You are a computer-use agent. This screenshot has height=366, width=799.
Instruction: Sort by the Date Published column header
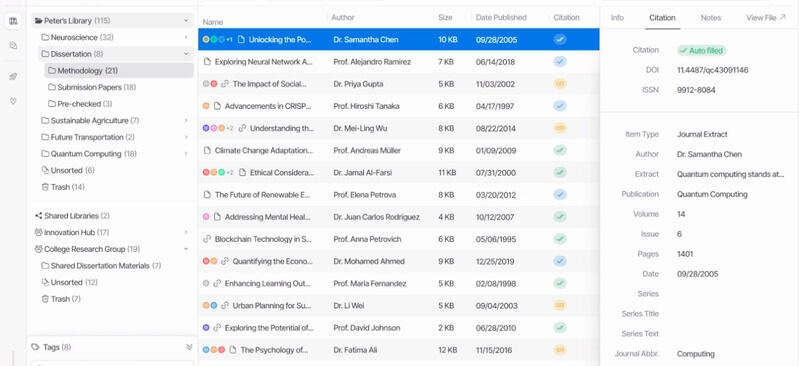[x=501, y=17]
